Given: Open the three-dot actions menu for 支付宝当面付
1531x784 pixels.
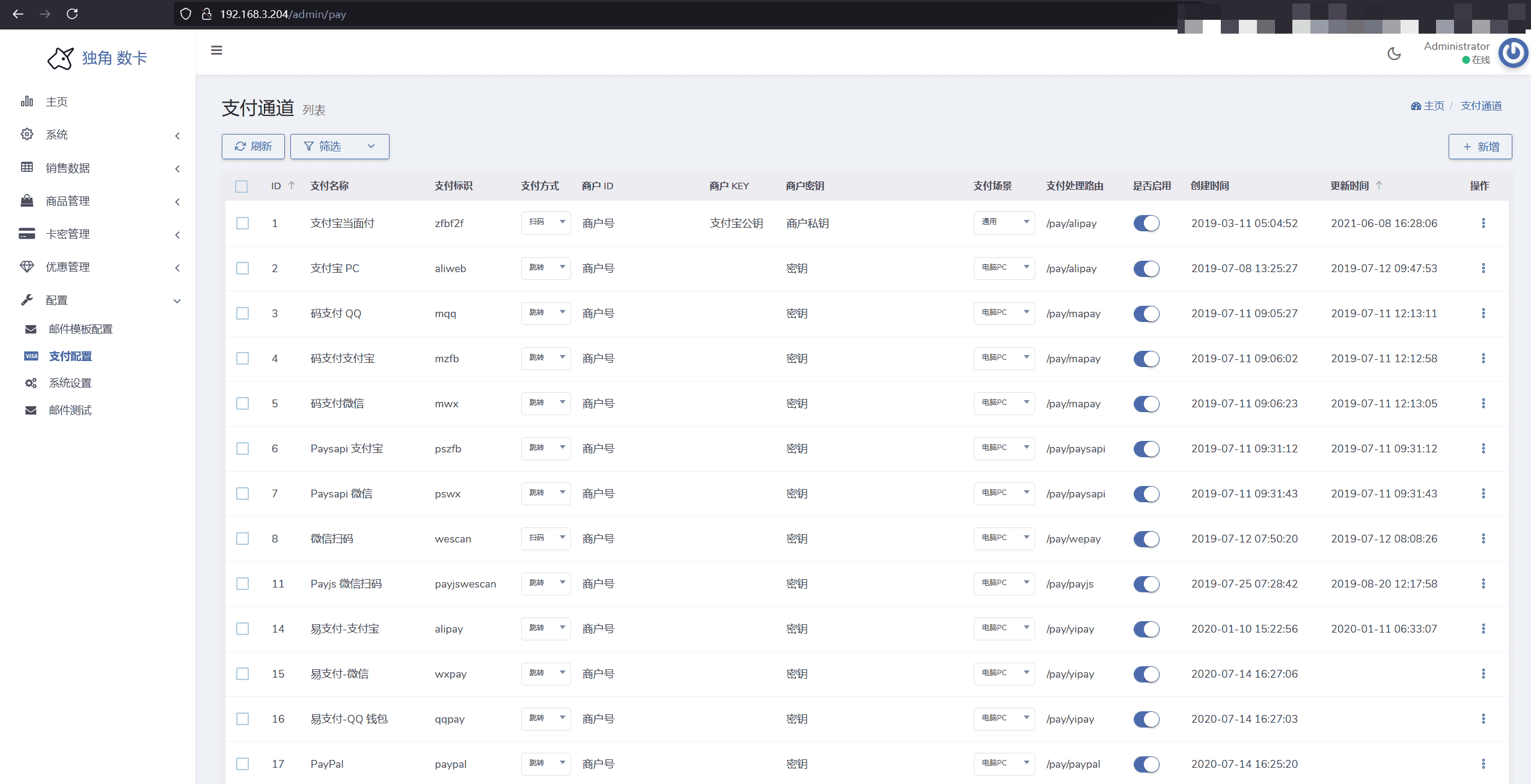Looking at the screenshot, I should [x=1483, y=223].
